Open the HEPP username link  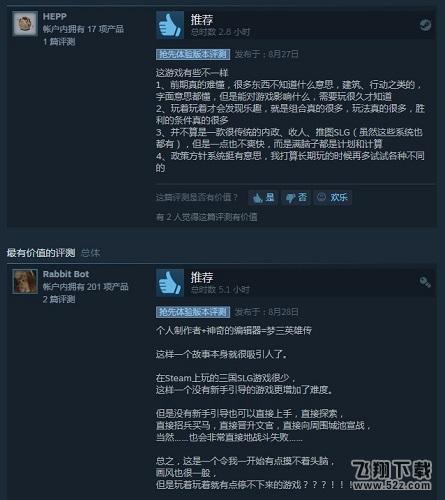pos(55,16)
